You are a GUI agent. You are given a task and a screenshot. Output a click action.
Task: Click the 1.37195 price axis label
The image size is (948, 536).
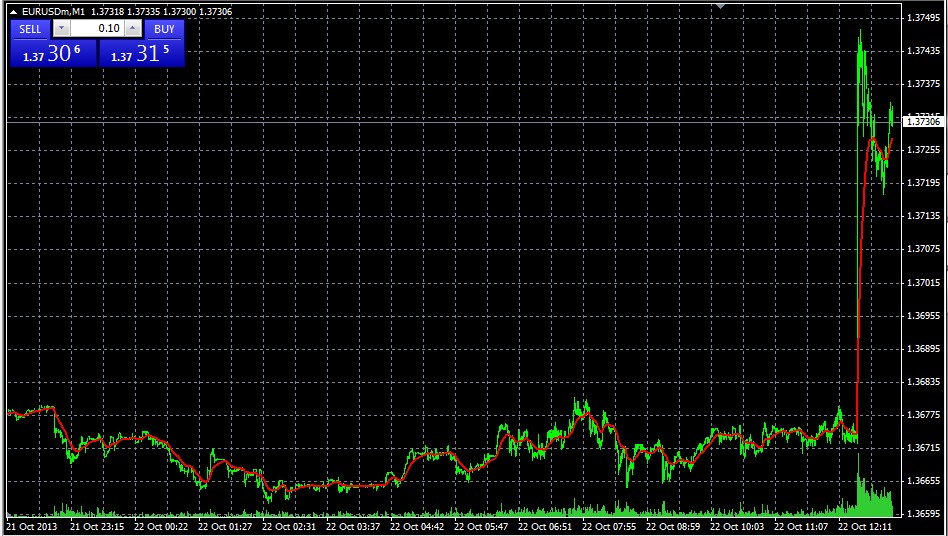923,183
